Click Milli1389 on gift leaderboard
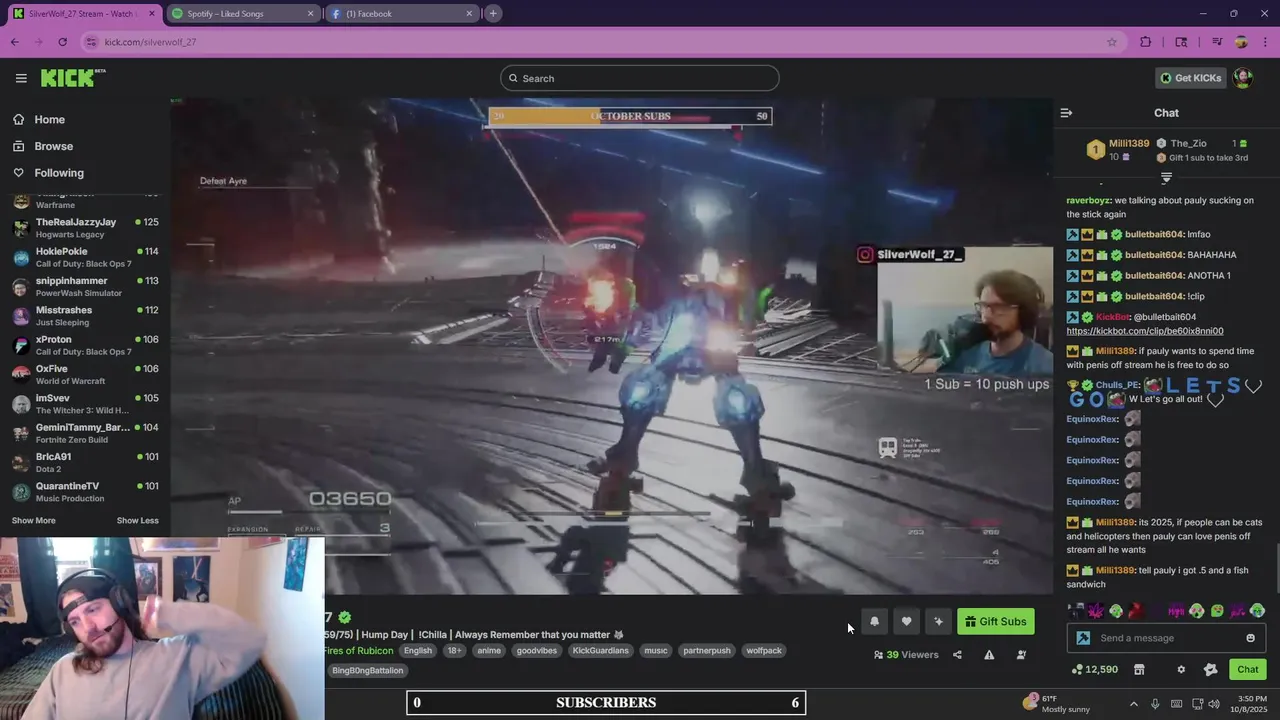 click(x=1128, y=143)
